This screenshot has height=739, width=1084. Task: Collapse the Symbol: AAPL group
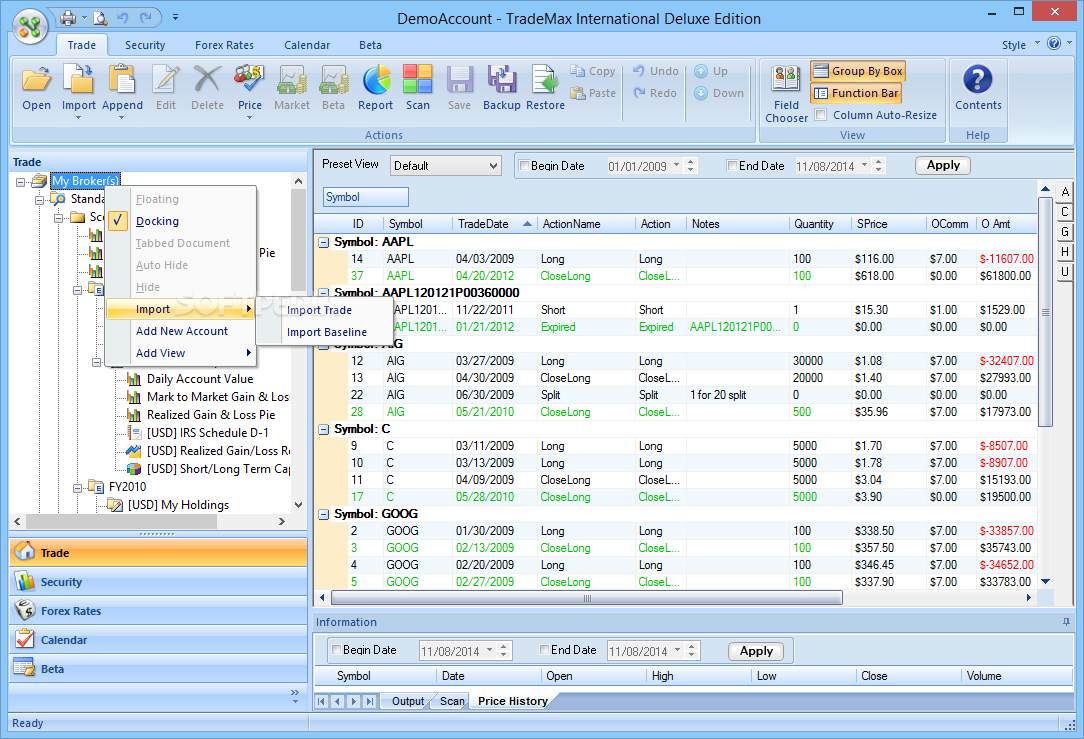[324, 243]
